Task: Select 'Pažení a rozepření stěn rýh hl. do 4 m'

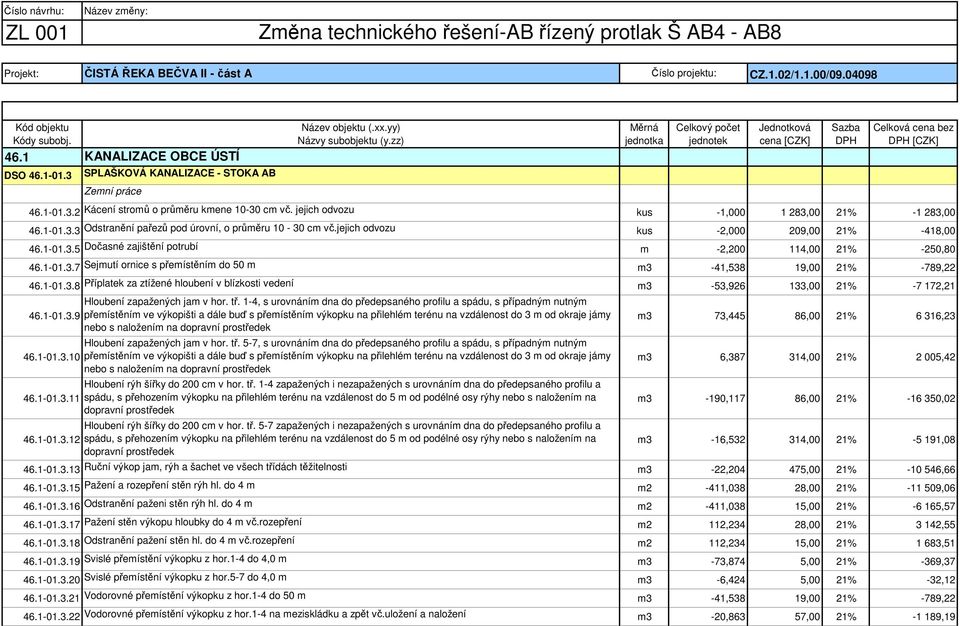Action: 170,486
